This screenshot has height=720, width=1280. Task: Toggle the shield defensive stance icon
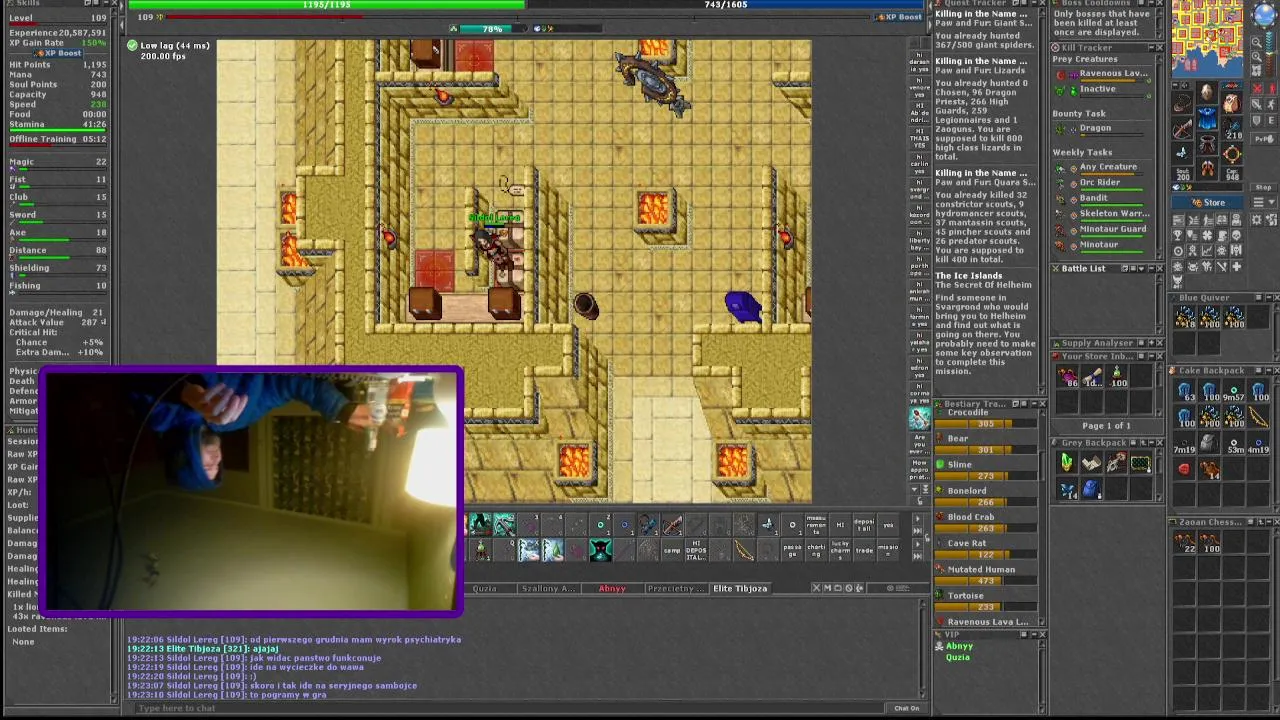(x=1257, y=120)
